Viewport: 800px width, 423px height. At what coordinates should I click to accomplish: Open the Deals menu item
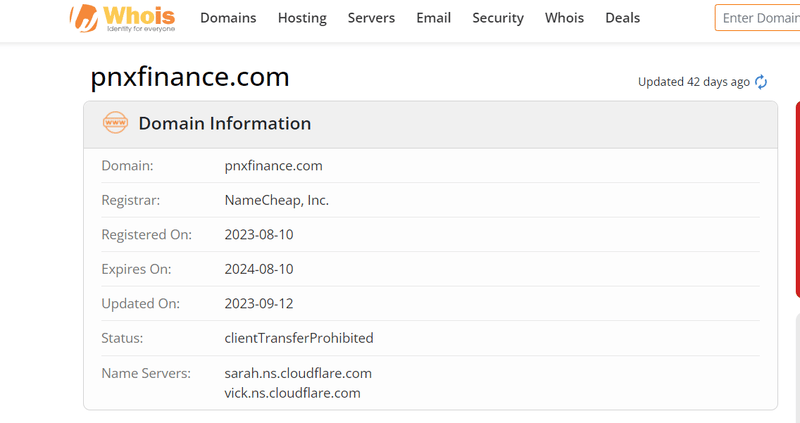tap(622, 18)
